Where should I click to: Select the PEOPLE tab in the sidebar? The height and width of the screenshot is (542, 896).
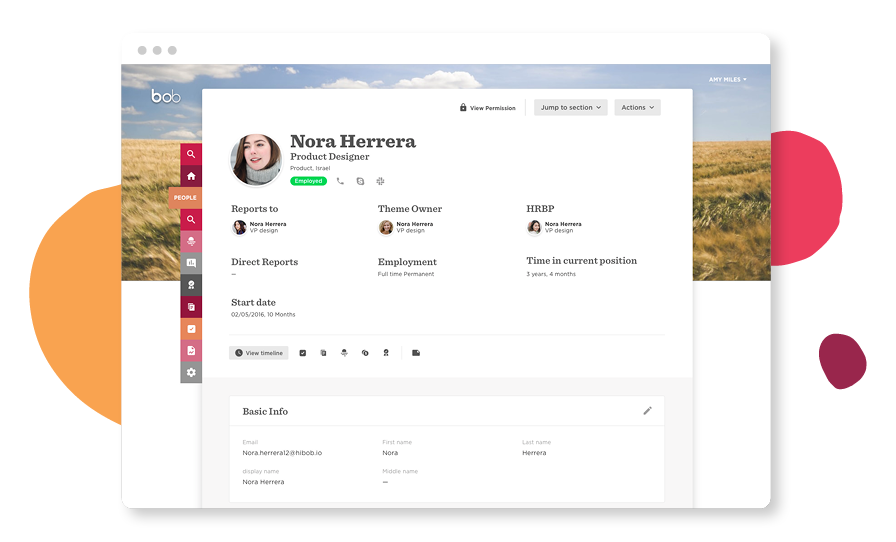(x=186, y=198)
